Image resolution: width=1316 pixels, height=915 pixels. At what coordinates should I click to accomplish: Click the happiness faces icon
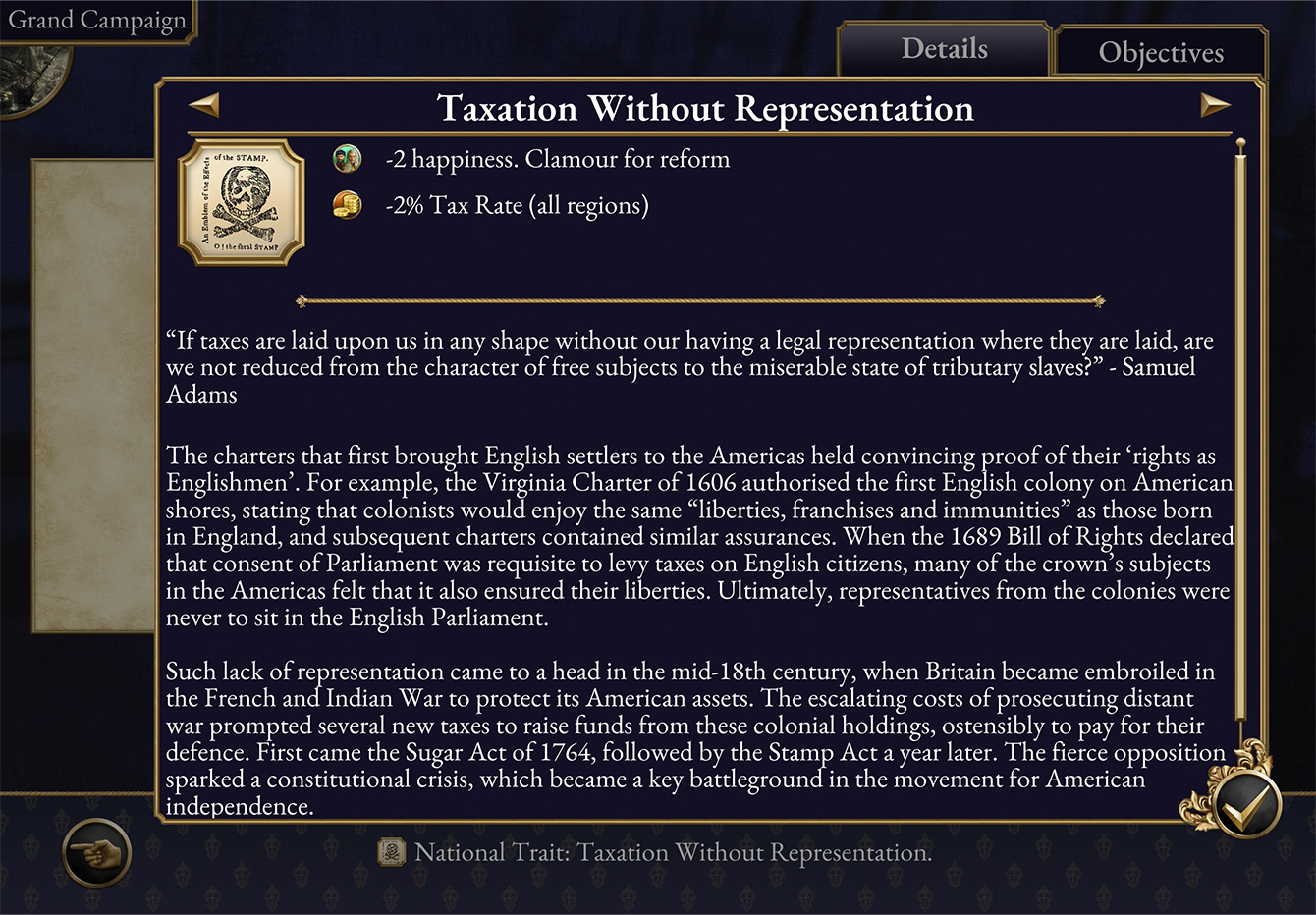pos(347,159)
